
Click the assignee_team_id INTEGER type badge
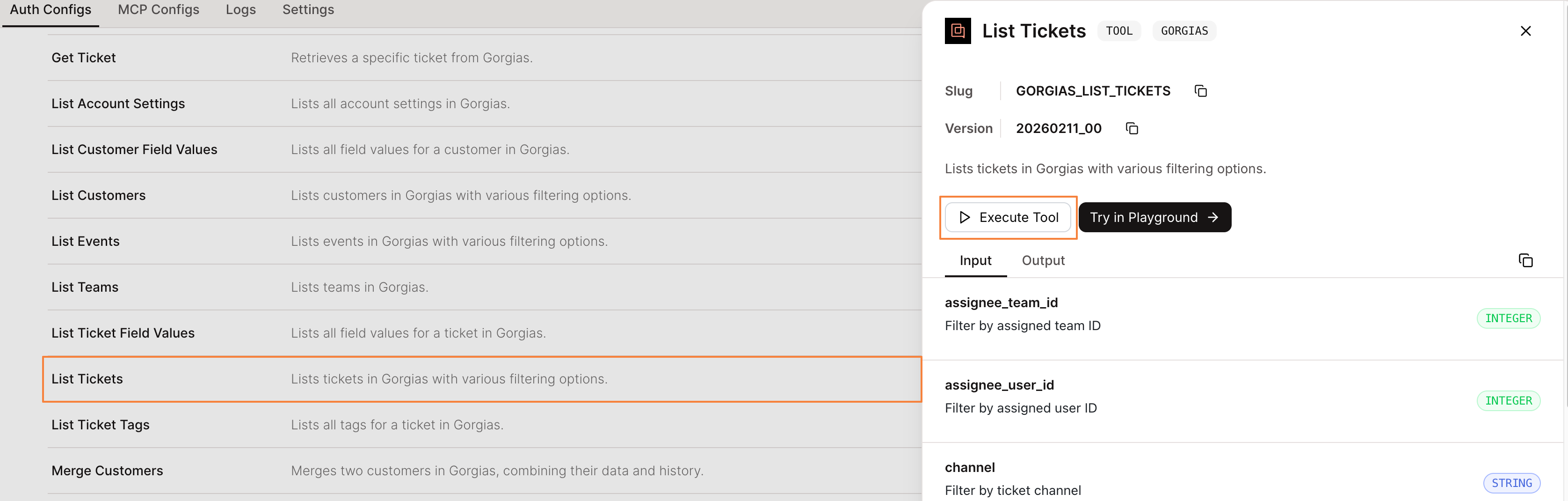pos(1508,318)
